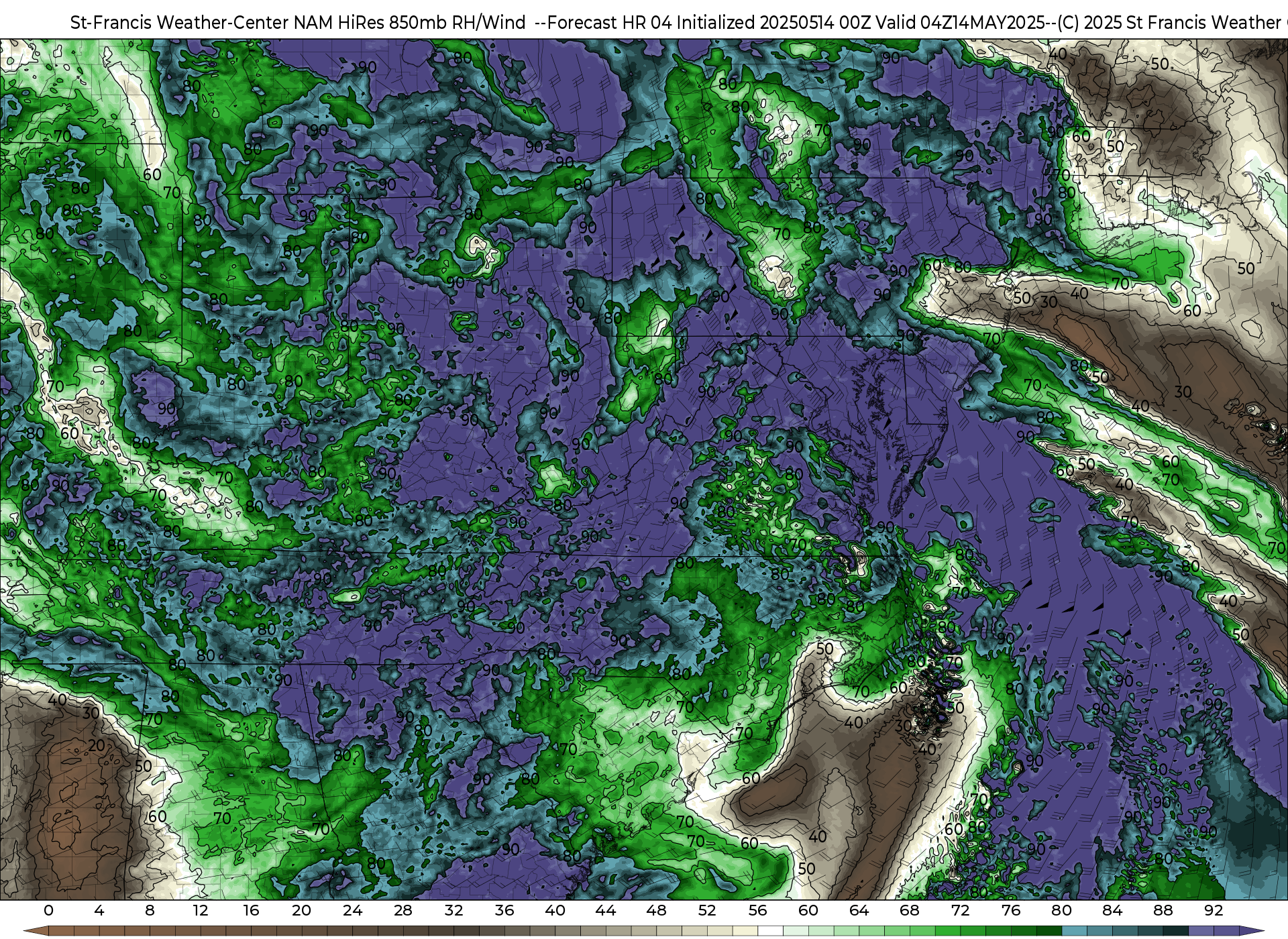Image resolution: width=1288 pixels, height=939 pixels.
Task: Pick the colorbar tick label "44"
Action: (606, 910)
